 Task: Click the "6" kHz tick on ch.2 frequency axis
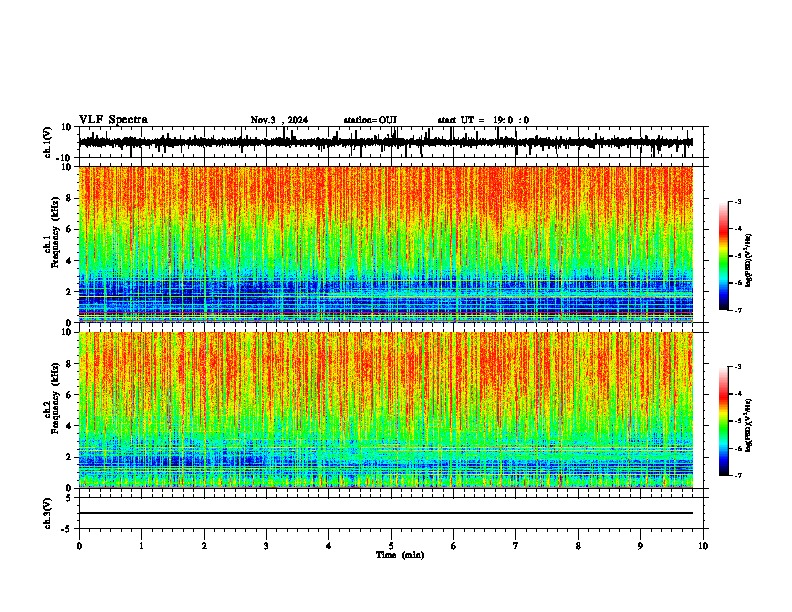coord(69,395)
